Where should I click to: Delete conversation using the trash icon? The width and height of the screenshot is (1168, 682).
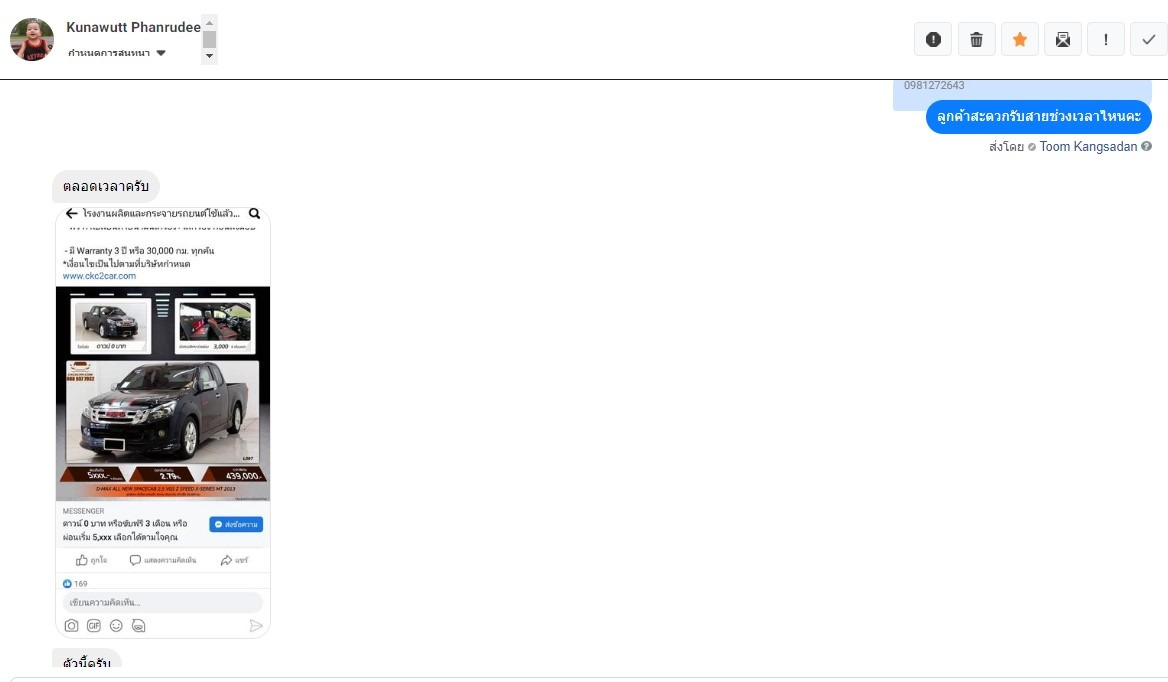point(976,39)
